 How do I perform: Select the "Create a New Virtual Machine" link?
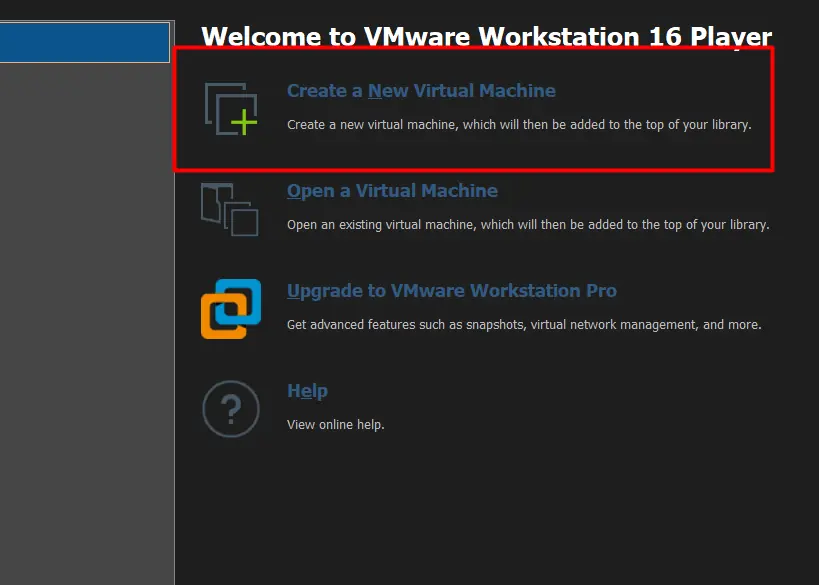(421, 91)
